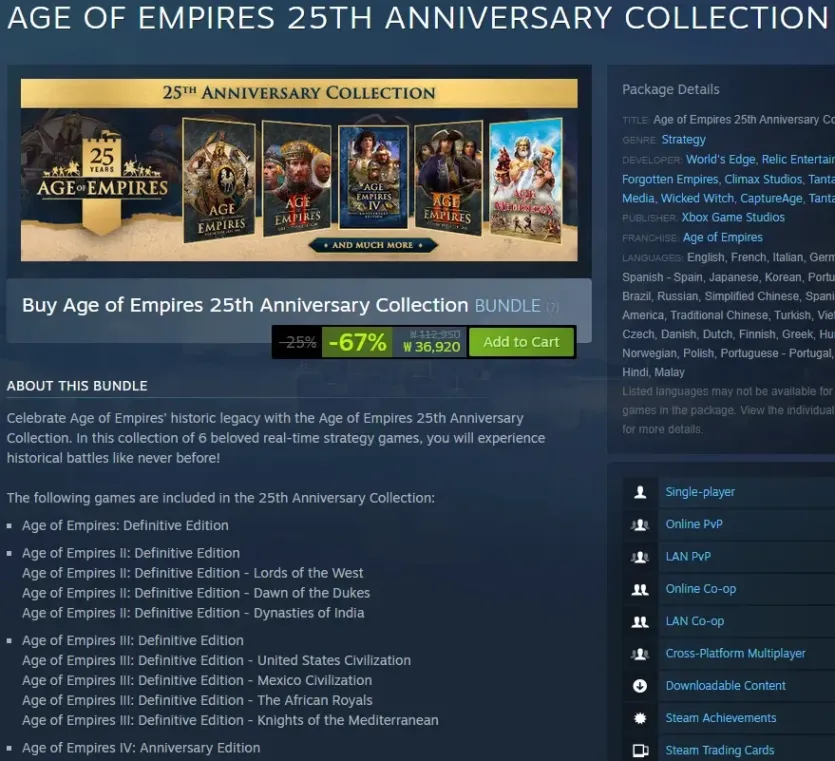Open the Strategy genre link
835x761 pixels.
[x=683, y=140]
